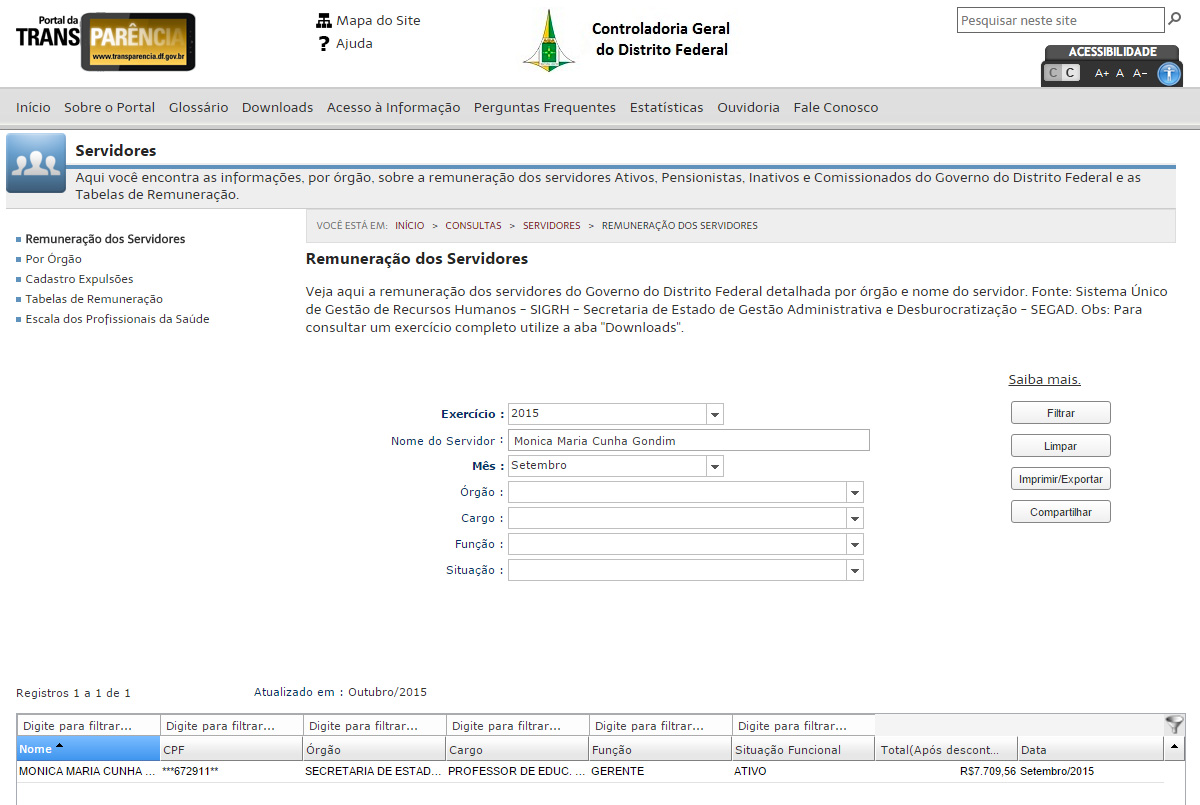Screen dimensions: 1200x805
Task: Click the Portal da Transparência logo
Action: point(105,41)
